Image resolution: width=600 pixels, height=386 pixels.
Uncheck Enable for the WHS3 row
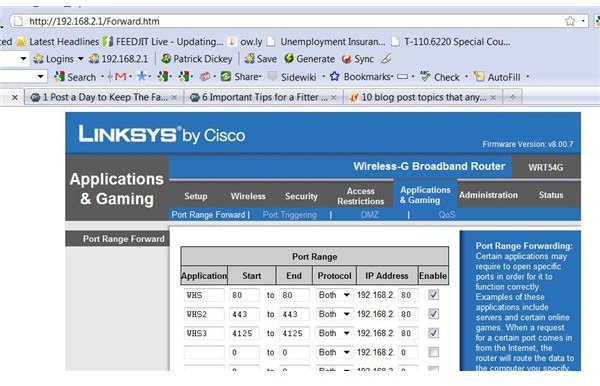click(433, 333)
